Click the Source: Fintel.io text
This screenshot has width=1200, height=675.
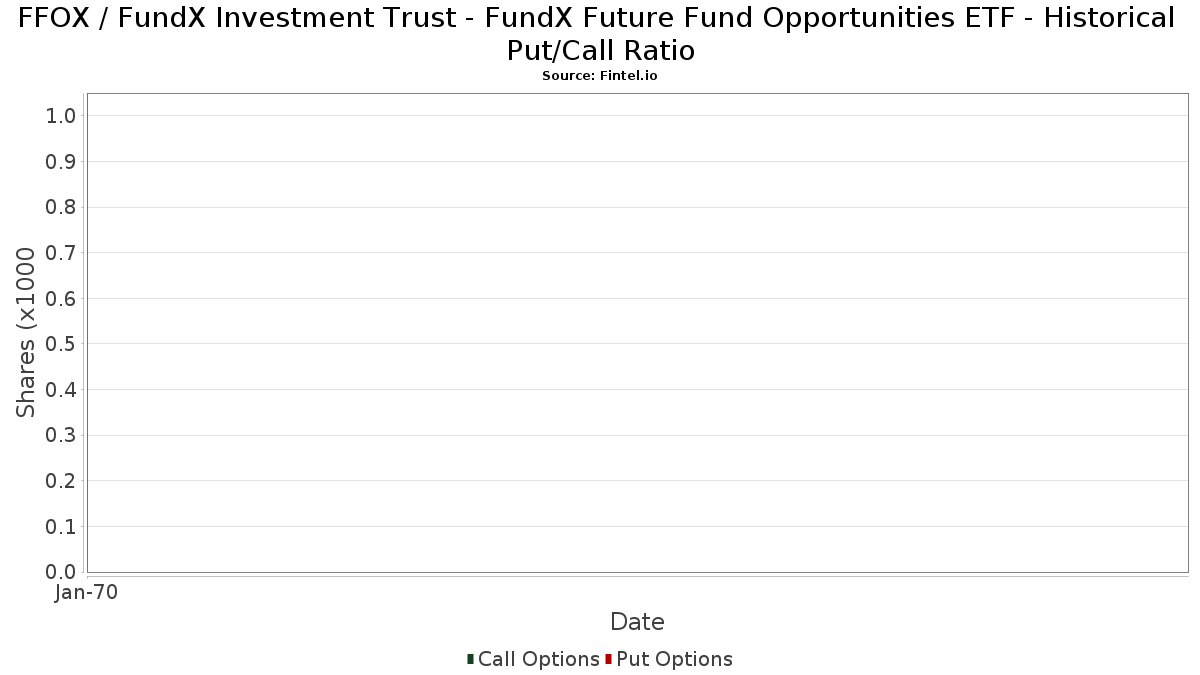point(600,76)
